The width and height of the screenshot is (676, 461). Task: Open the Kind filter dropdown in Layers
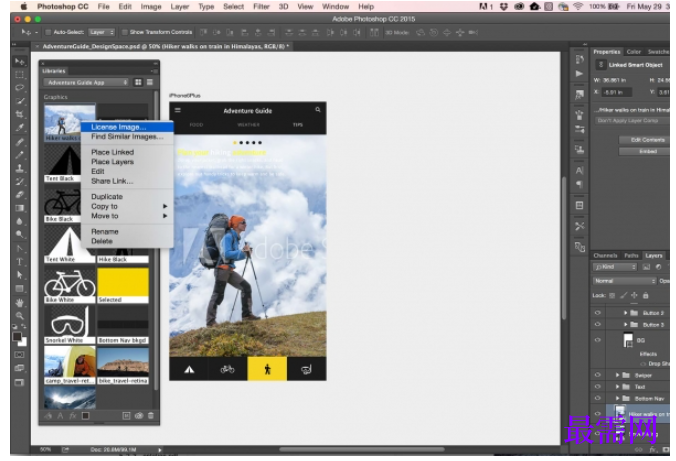(615, 267)
